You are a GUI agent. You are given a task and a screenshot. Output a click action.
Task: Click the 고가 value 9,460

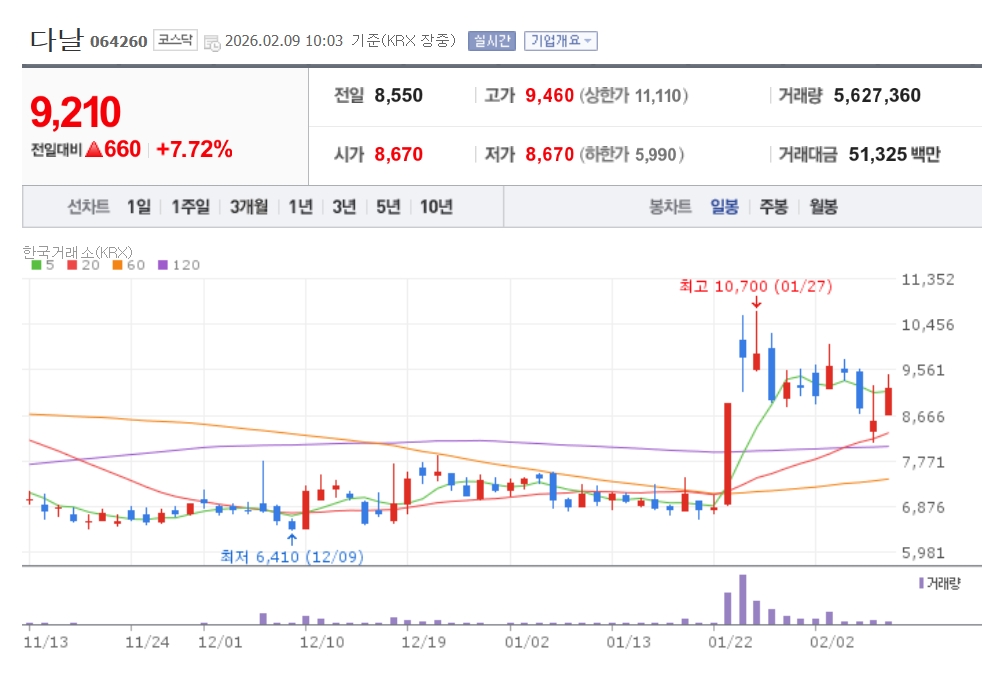click(x=549, y=95)
